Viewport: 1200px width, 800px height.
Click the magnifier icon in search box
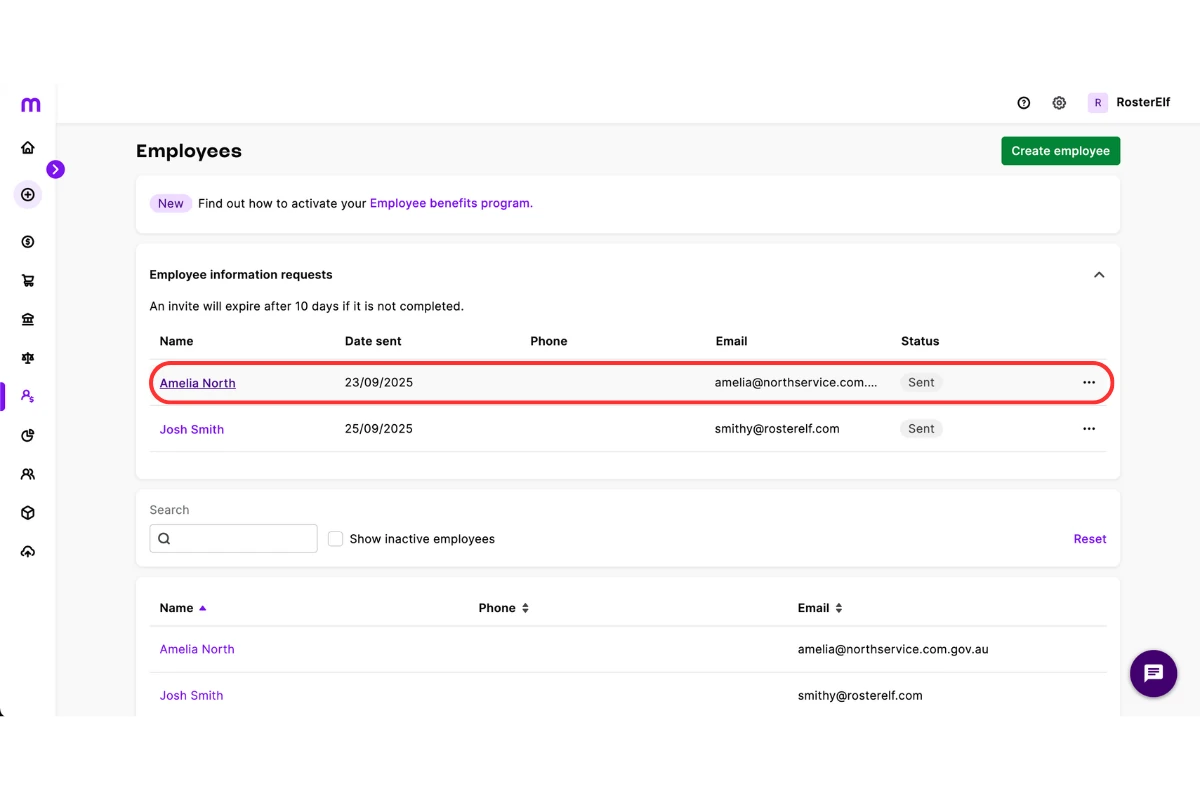(x=164, y=538)
